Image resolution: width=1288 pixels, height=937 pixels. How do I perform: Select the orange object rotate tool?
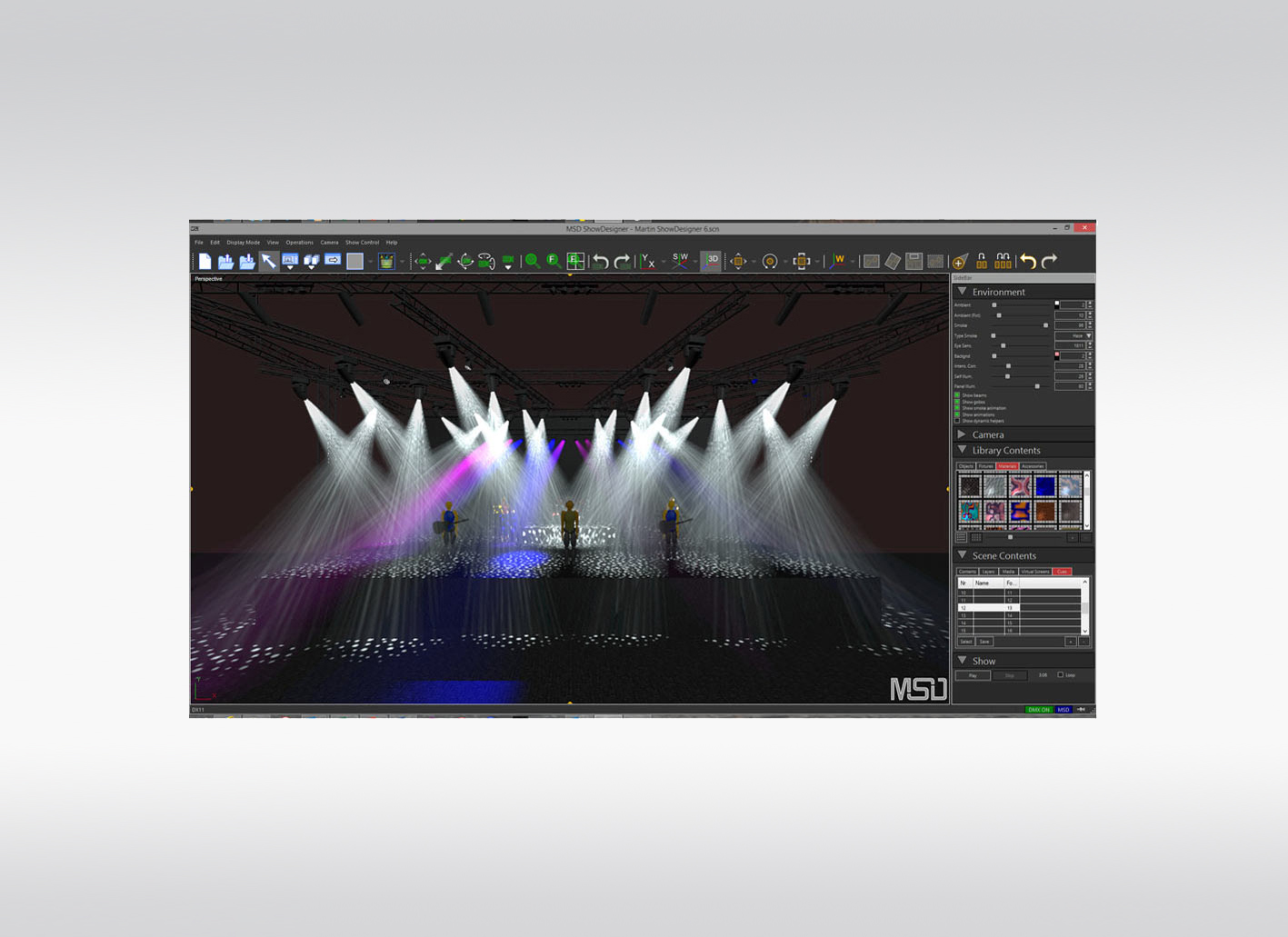coord(769,261)
